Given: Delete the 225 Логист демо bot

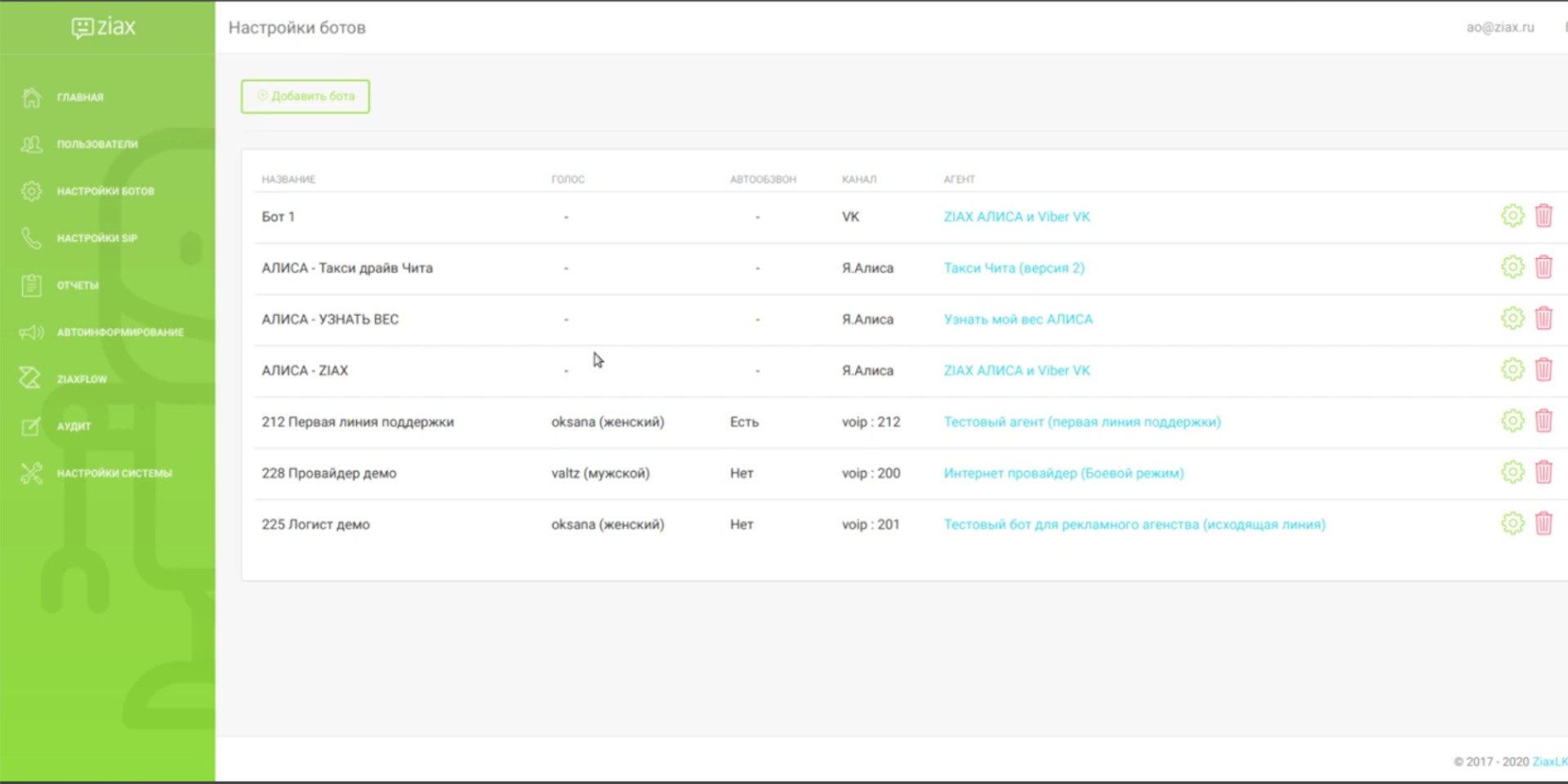Looking at the screenshot, I should (x=1543, y=523).
